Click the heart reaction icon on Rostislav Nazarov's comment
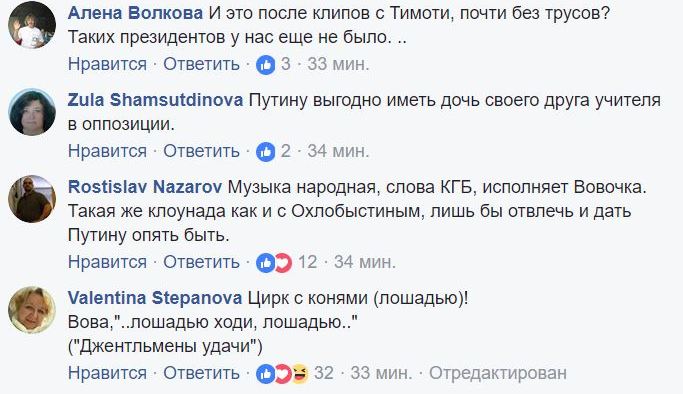The image size is (683, 394). tap(284, 263)
